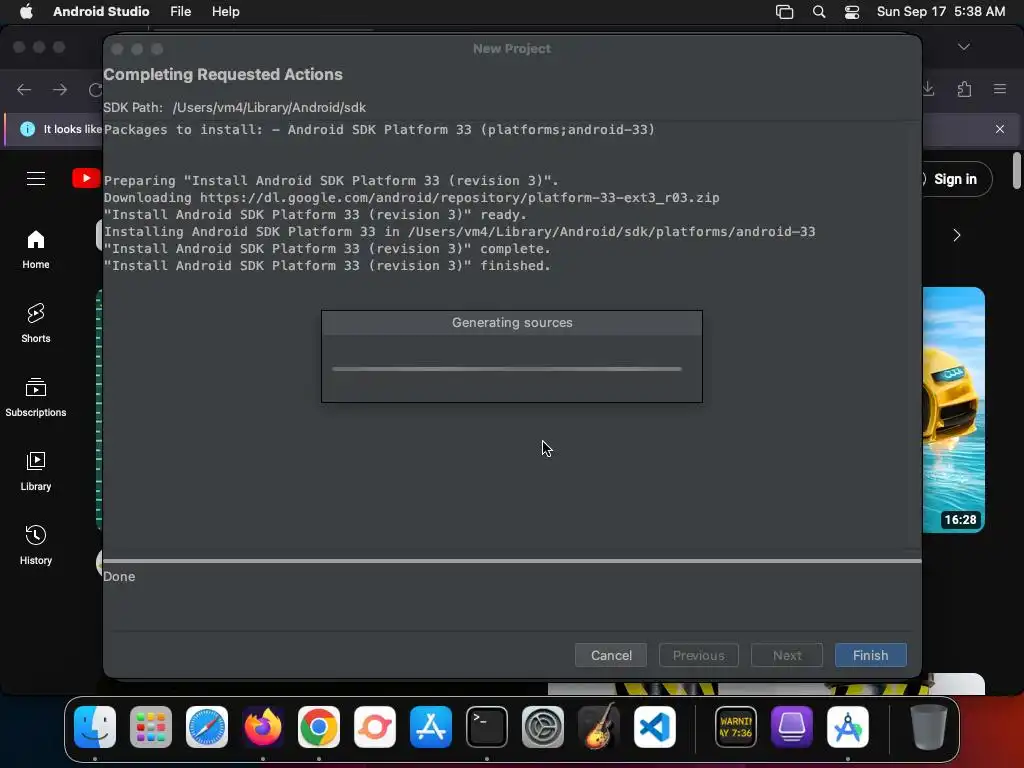1024x768 pixels.
Task: Go forward in the browser window
Action: (59, 89)
